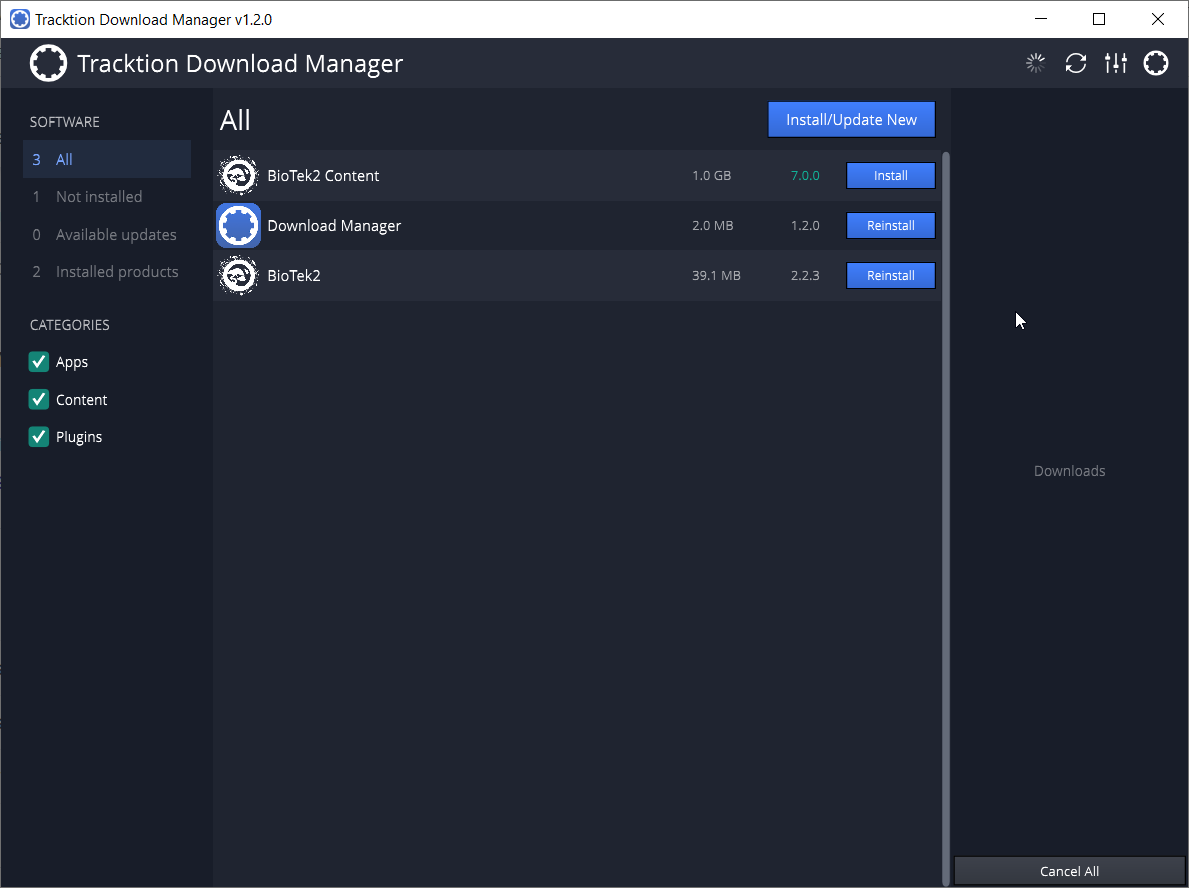Viewport: 1189px width, 888px height.
Task: Click the account gear icon at top right
Action: [x=1156, y=64]
